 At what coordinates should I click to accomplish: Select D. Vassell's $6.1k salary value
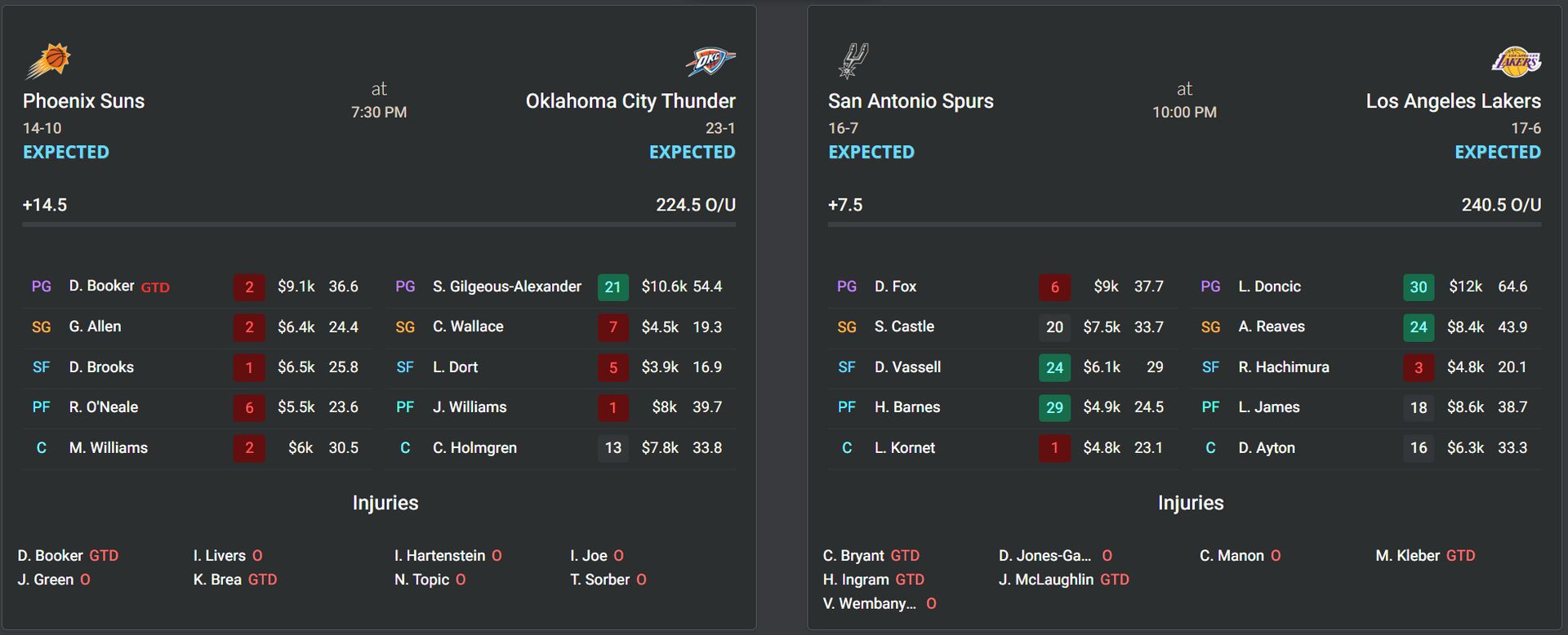(x=1102, y=367)
